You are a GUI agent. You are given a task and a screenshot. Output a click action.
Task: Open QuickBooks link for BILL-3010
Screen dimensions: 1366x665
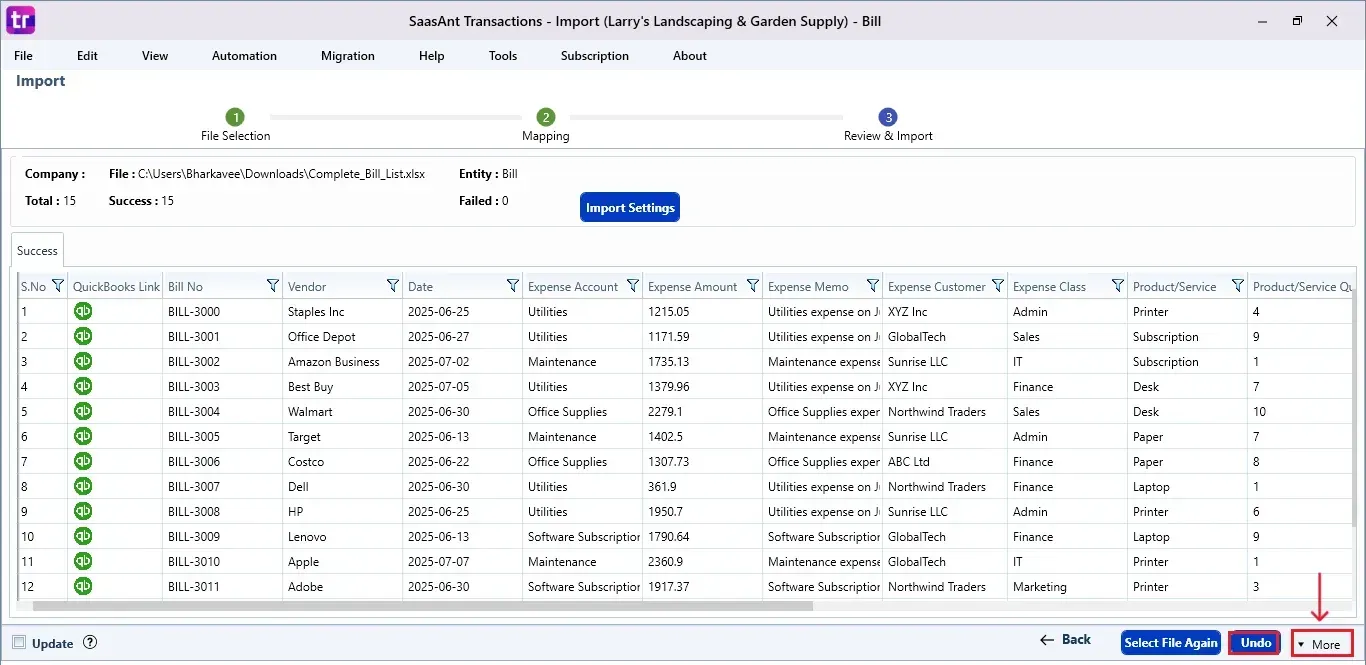point(83,561)
